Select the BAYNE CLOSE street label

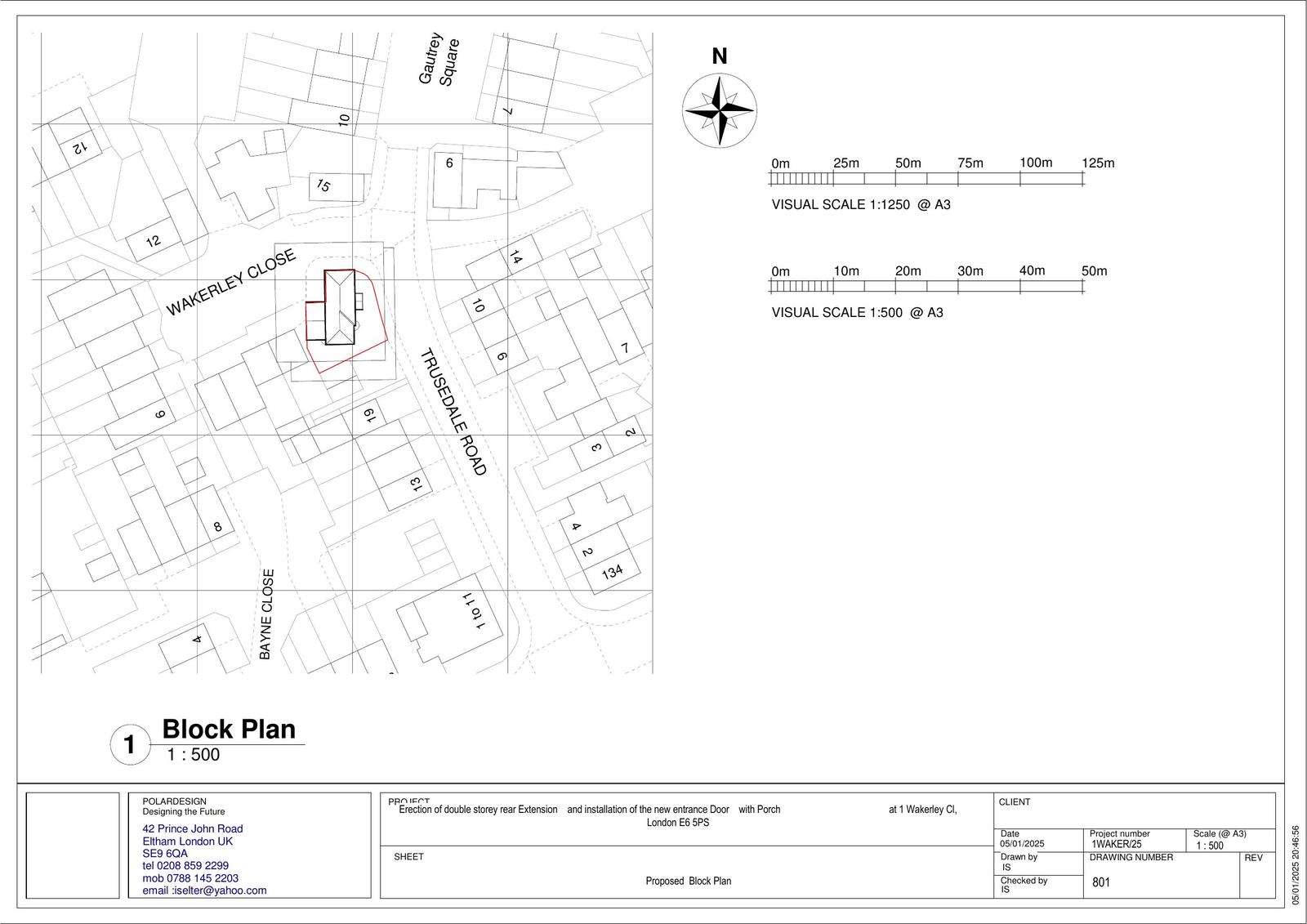[266, 614]
